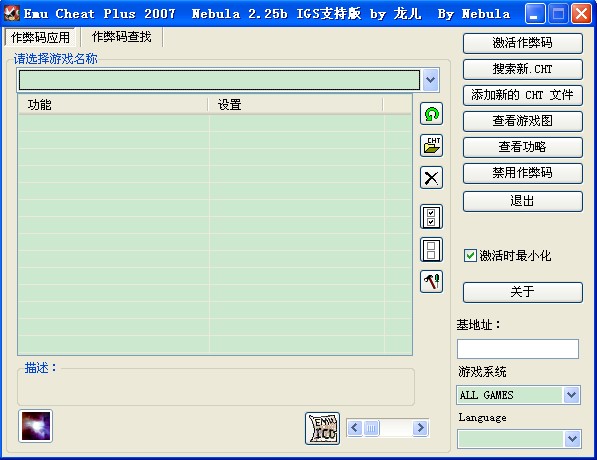597x460 pixels.
Task: Open the hammer tools icon
Action: 431,282
